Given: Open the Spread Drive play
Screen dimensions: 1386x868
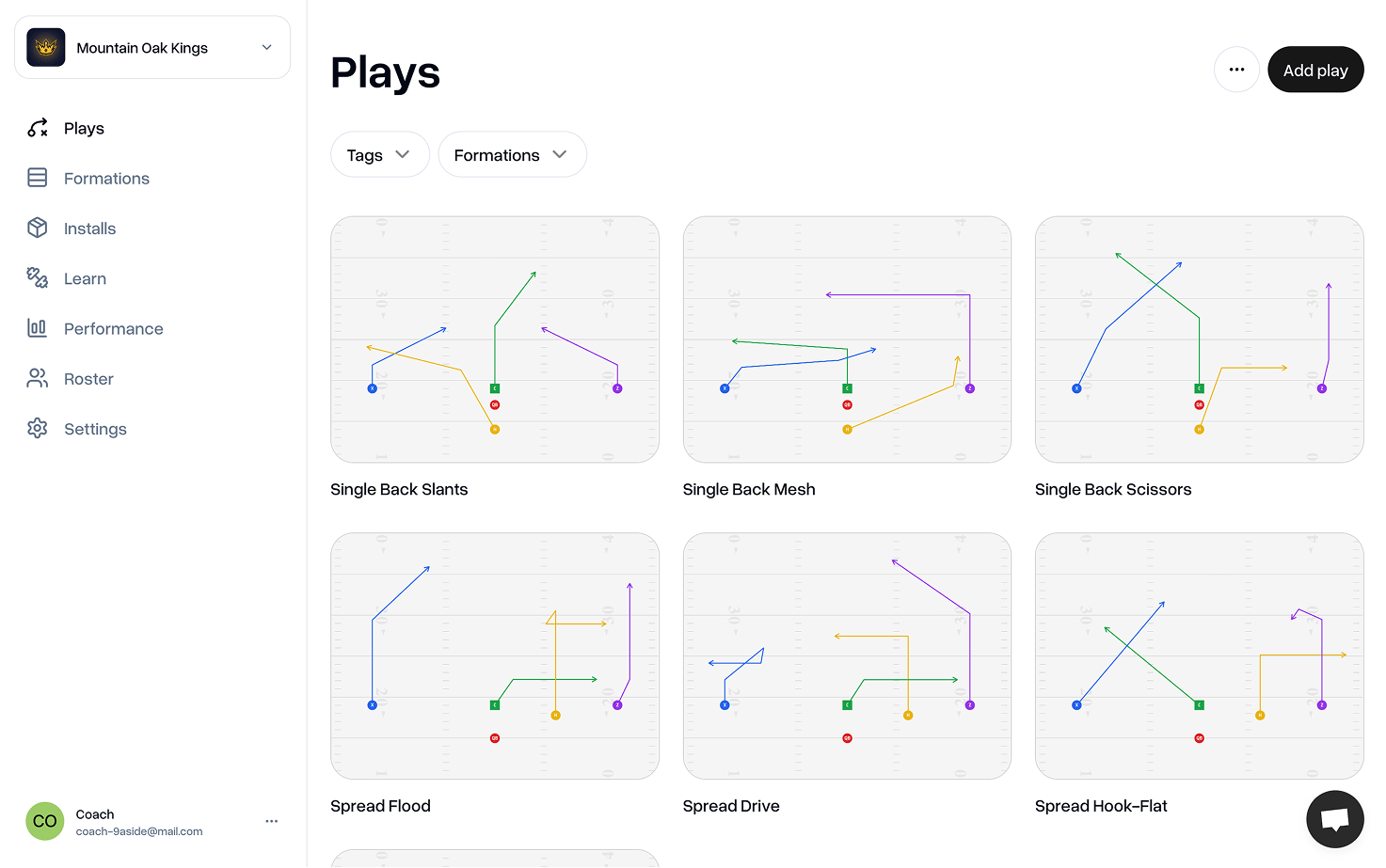Looking at the screenshot, I should pos(846,655).
